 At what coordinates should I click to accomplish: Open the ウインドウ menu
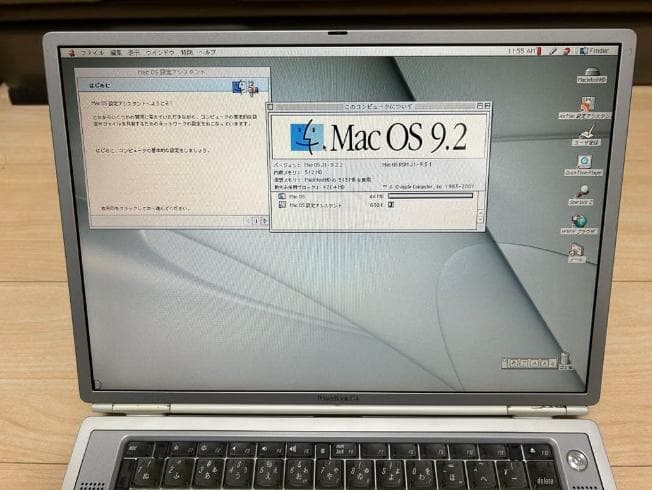coord(160,53)
